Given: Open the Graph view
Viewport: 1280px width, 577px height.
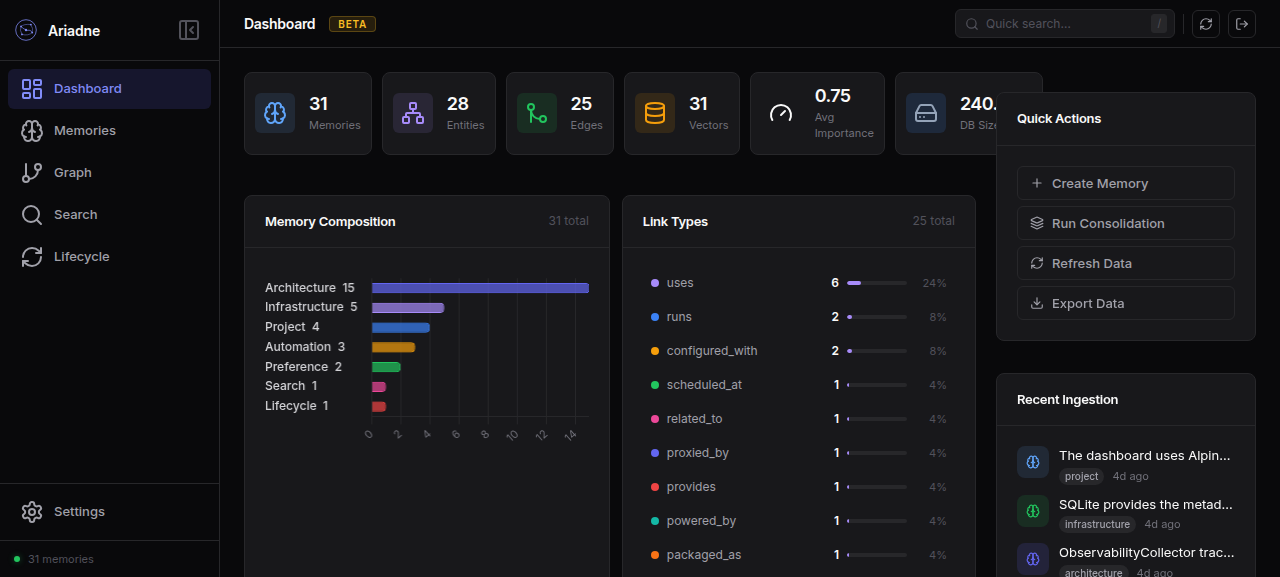Looking at the screenshot, I should pos(109,172).
